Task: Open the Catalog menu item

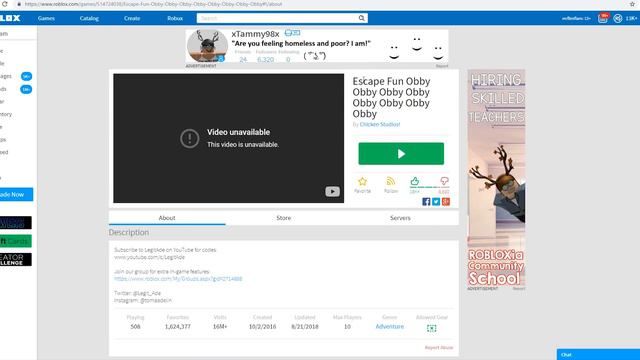Action: tap(89, 18)
